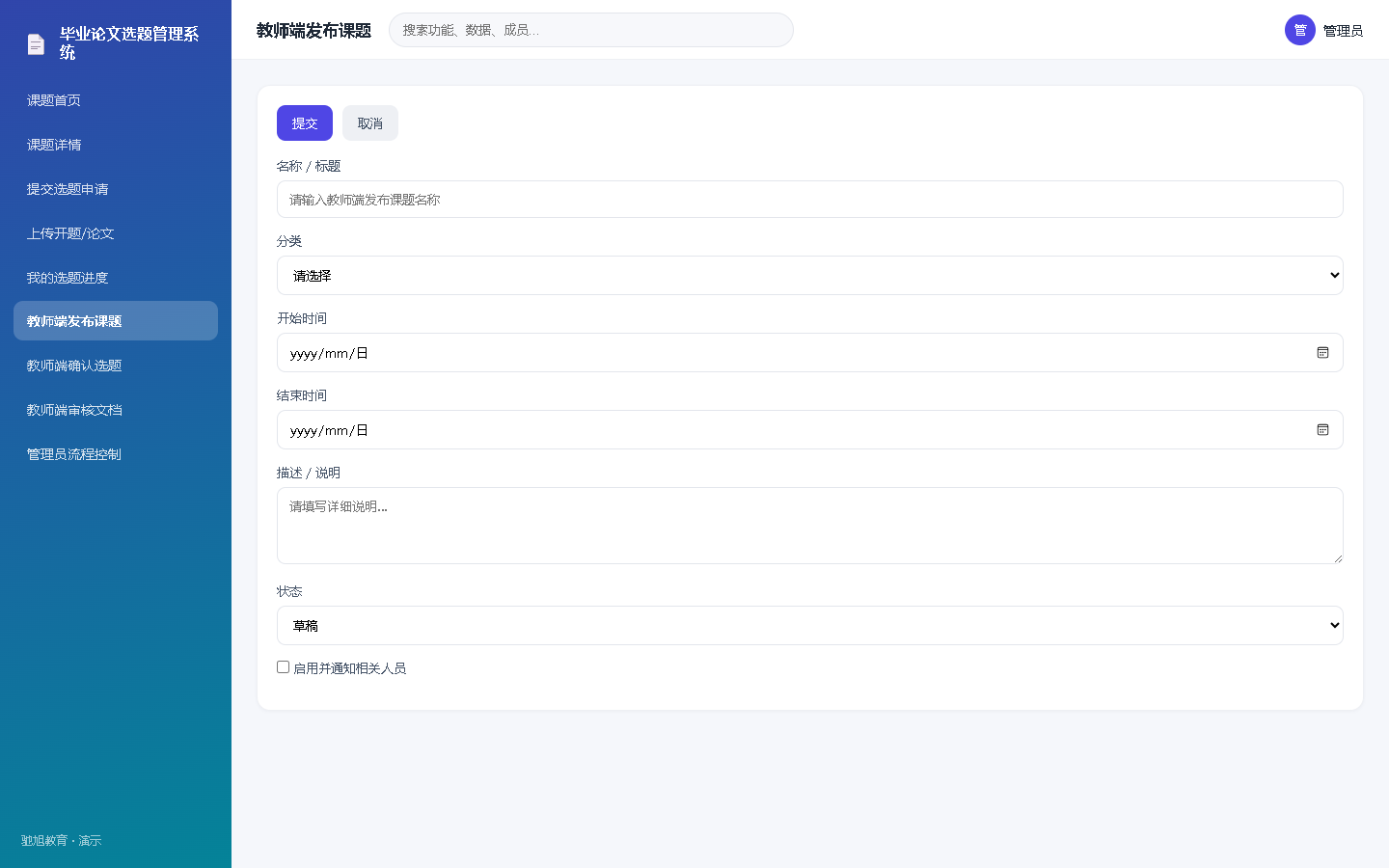Open 提交选题申请 page
1389x868 pixels.
[x=116, y=189]
